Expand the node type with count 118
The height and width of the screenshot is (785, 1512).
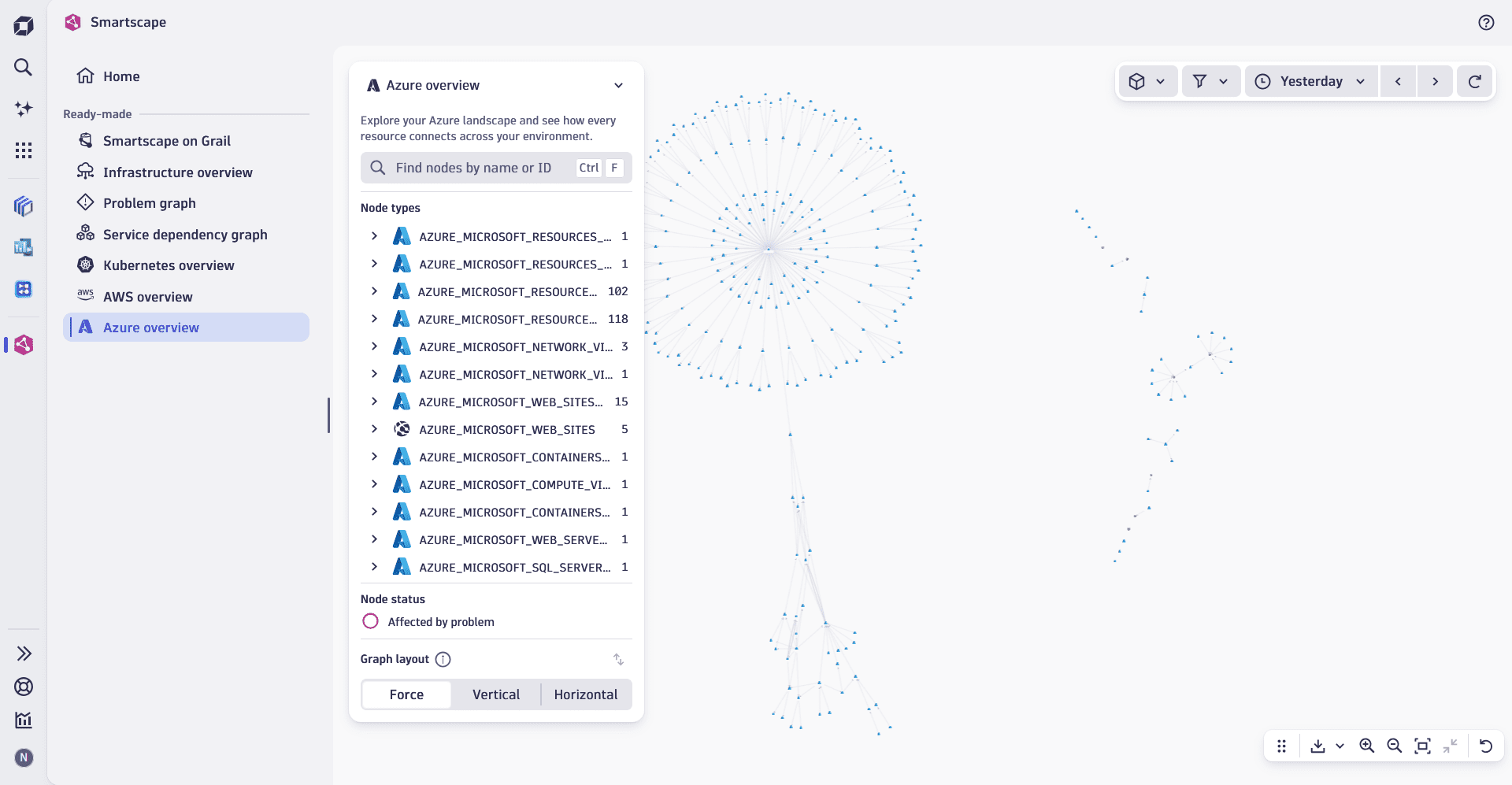pos(374,319)
